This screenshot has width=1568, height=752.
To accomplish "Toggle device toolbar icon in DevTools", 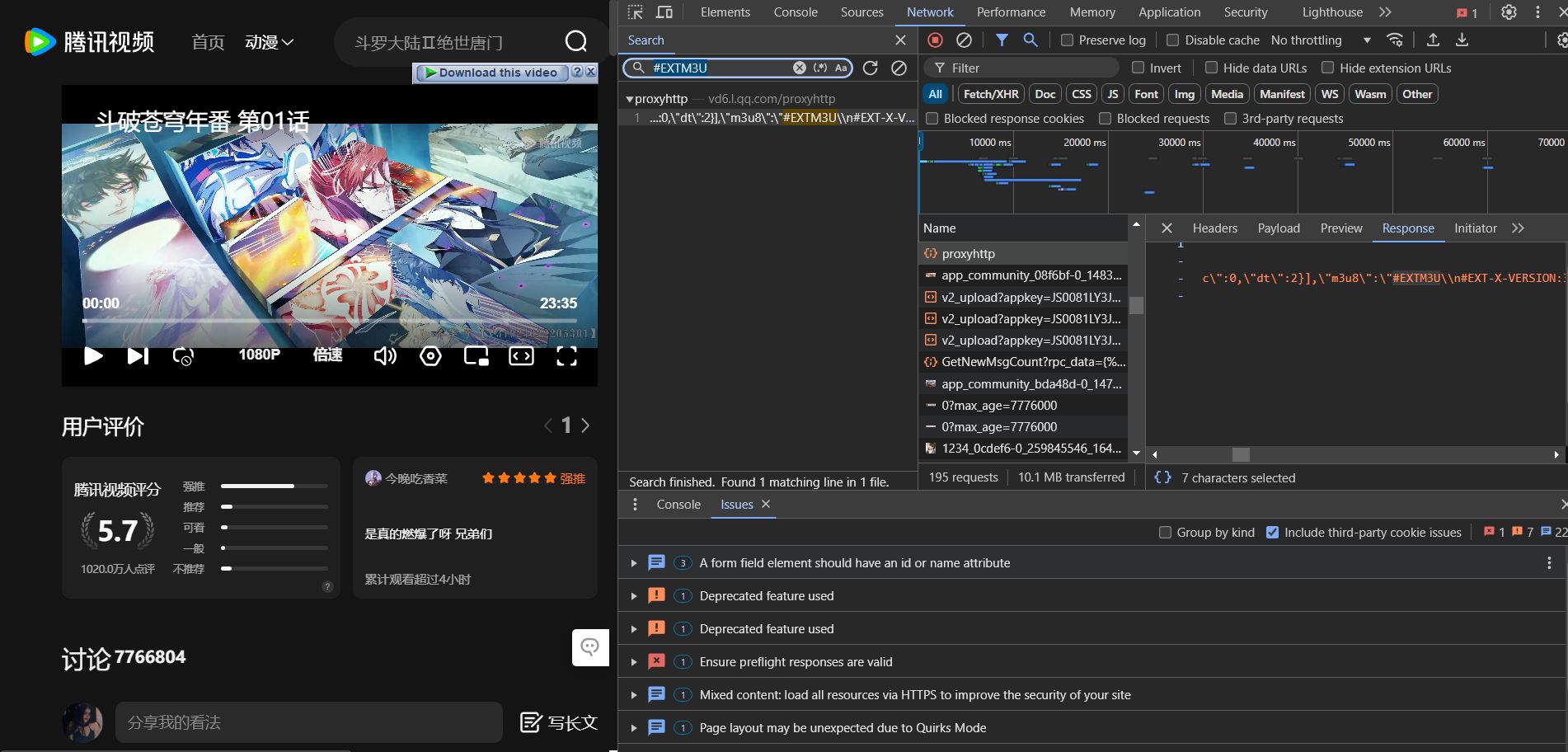I will click(664, 12).
